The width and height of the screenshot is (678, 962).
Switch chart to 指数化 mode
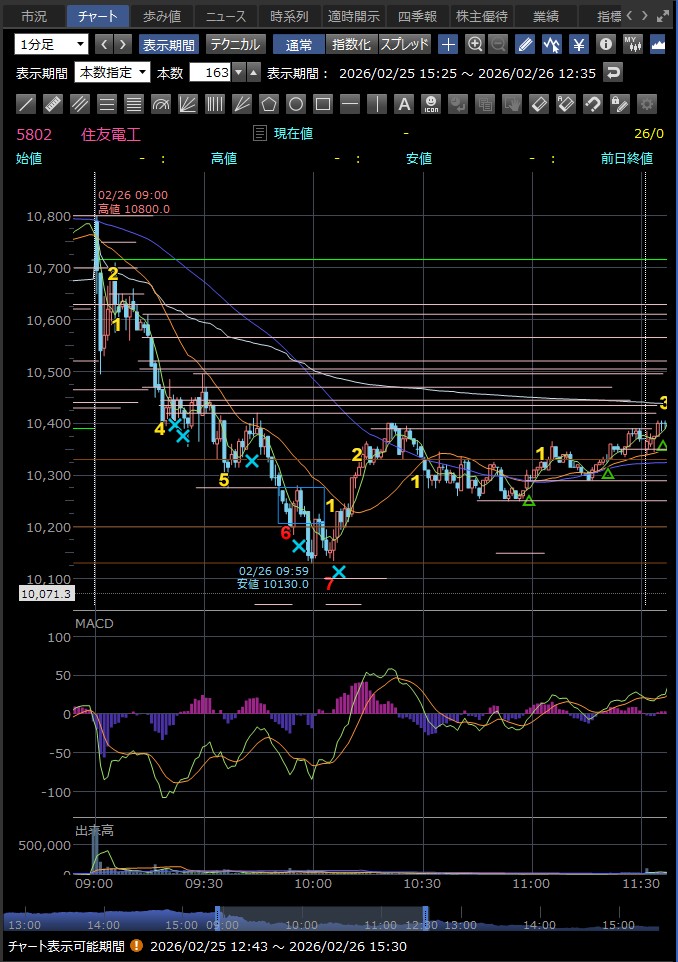(351, 44)
